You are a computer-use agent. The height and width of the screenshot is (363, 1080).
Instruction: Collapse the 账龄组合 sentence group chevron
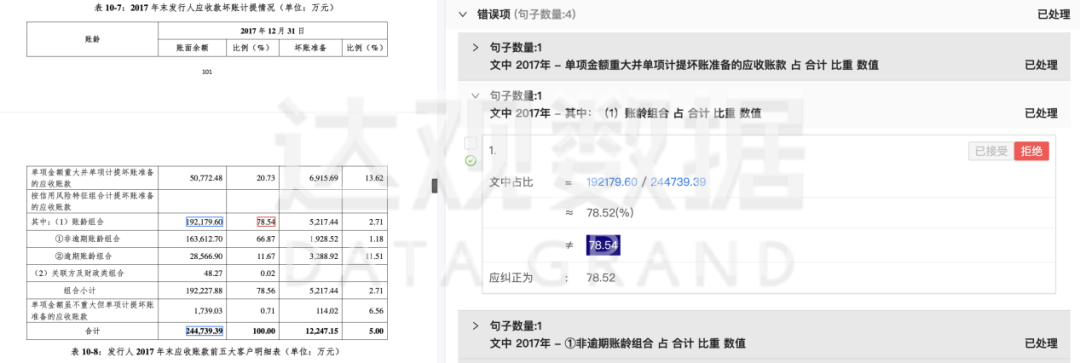click(x=475, y=96)
